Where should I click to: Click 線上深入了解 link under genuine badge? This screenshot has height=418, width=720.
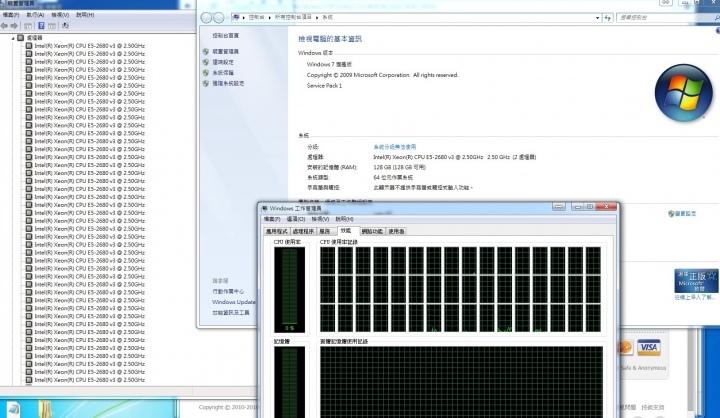(695, 297)
